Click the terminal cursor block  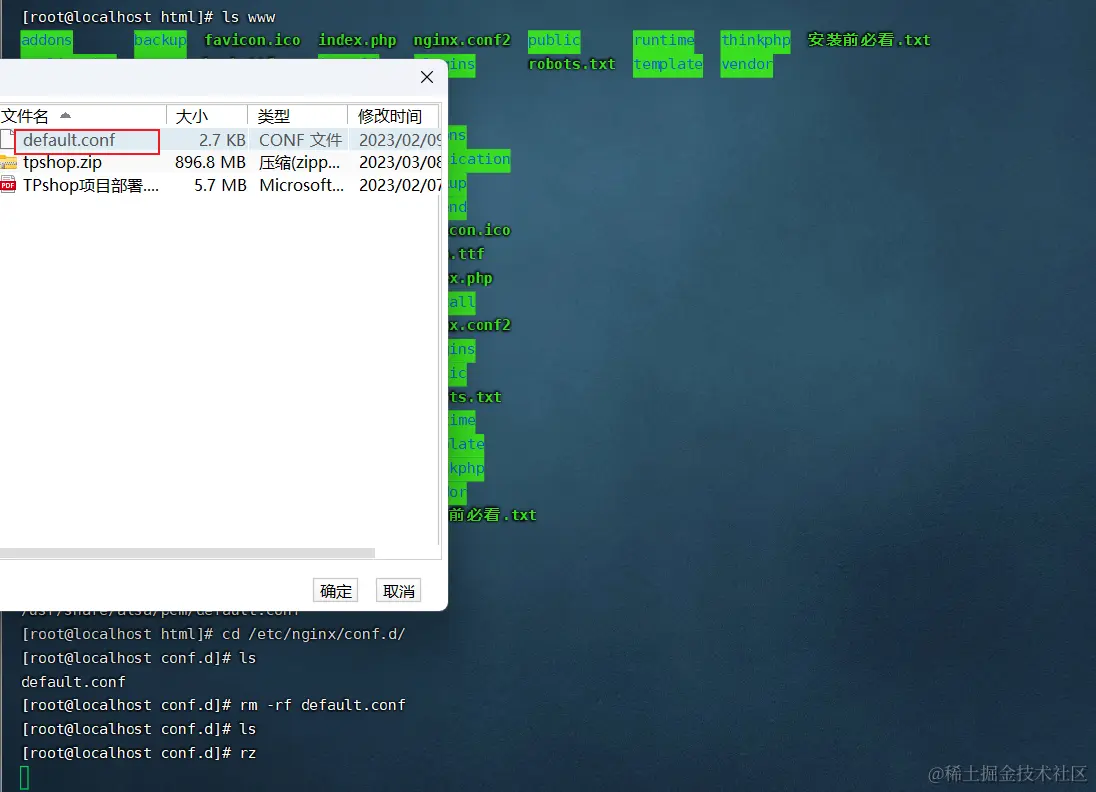[24, 778]
